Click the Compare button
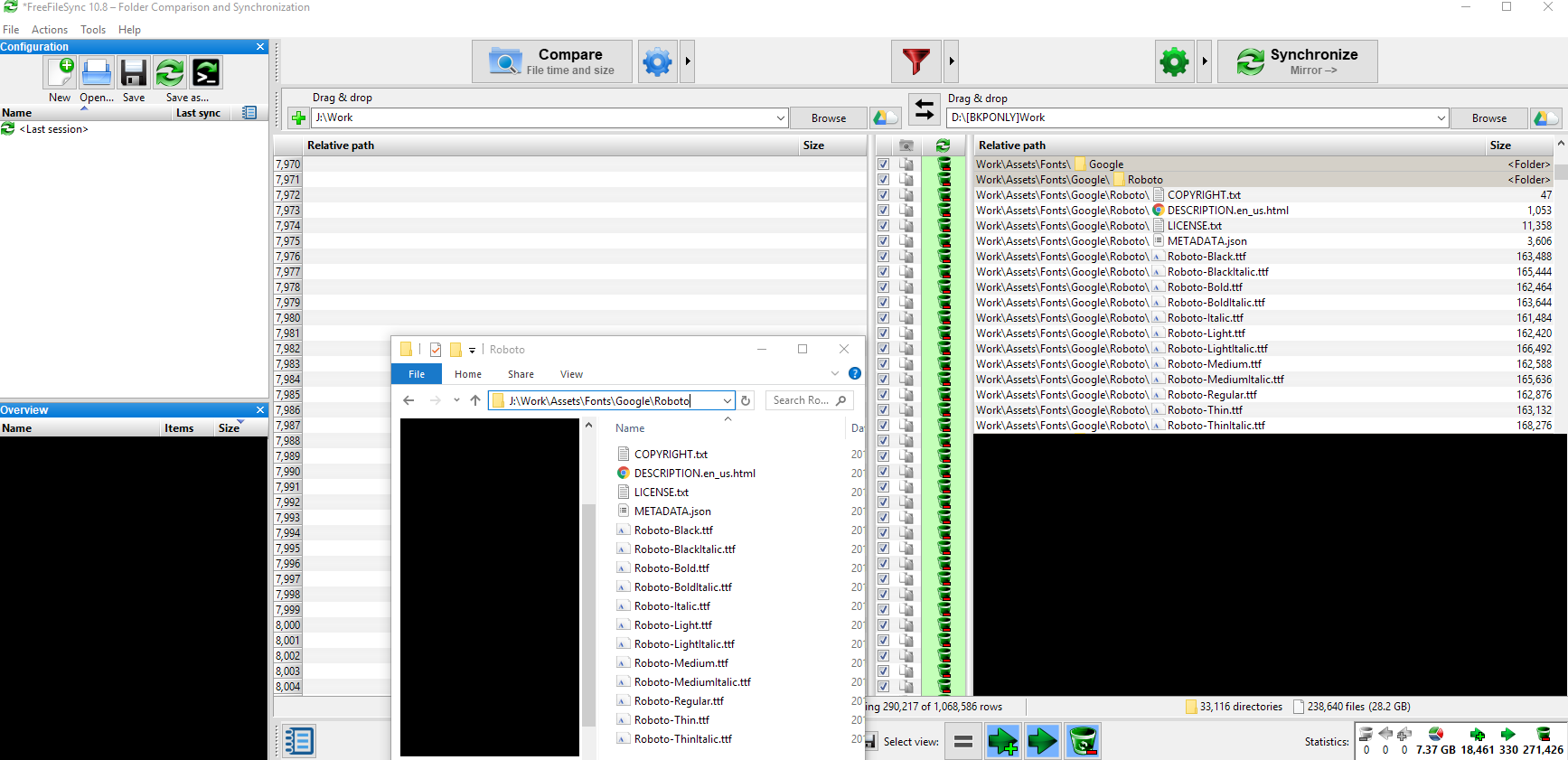The image size is (1568, 760). pyautogui.click(x=552, y=61)
